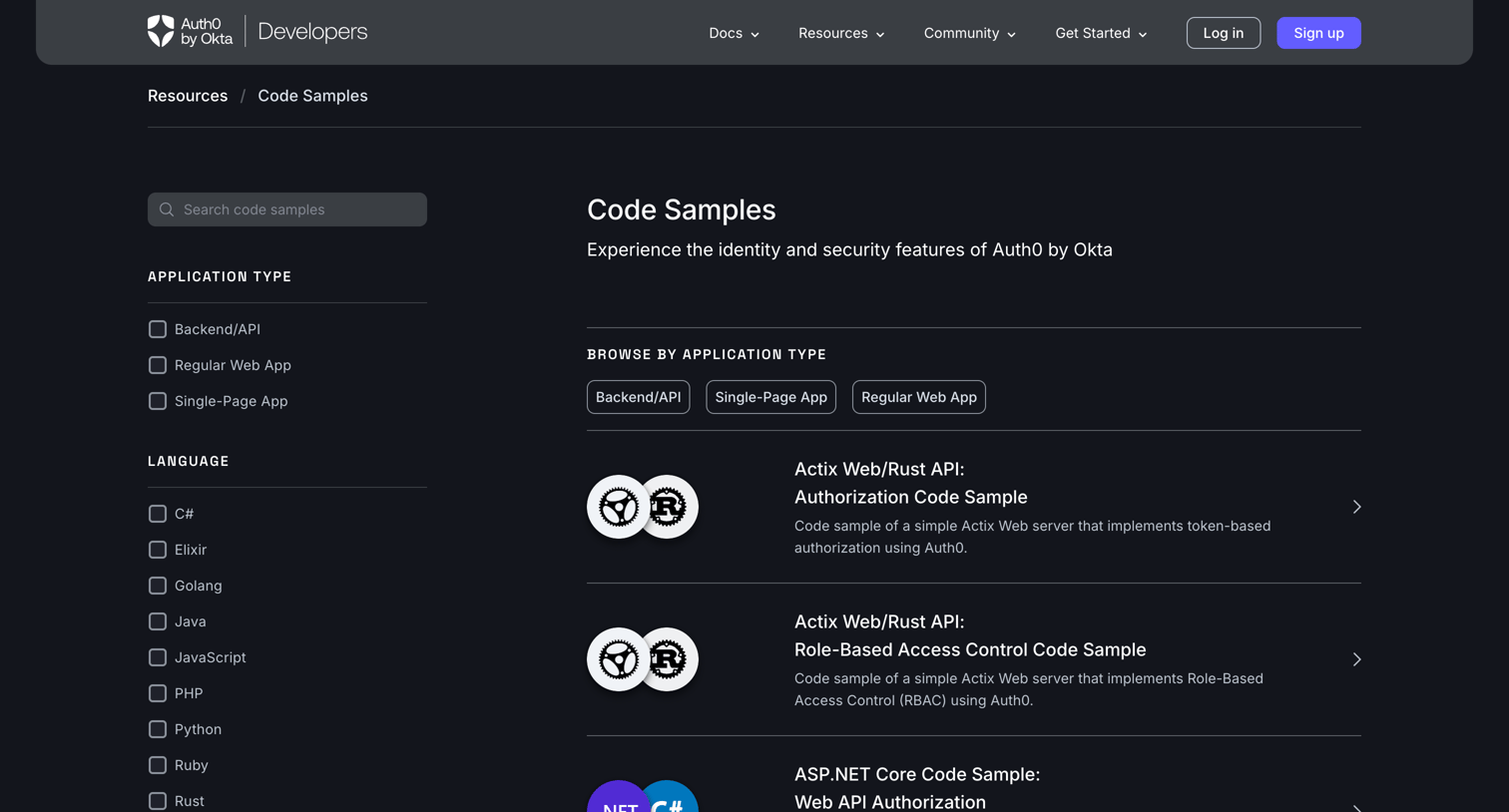Tick the Ruby language checkbox

(x=158, y=765)
